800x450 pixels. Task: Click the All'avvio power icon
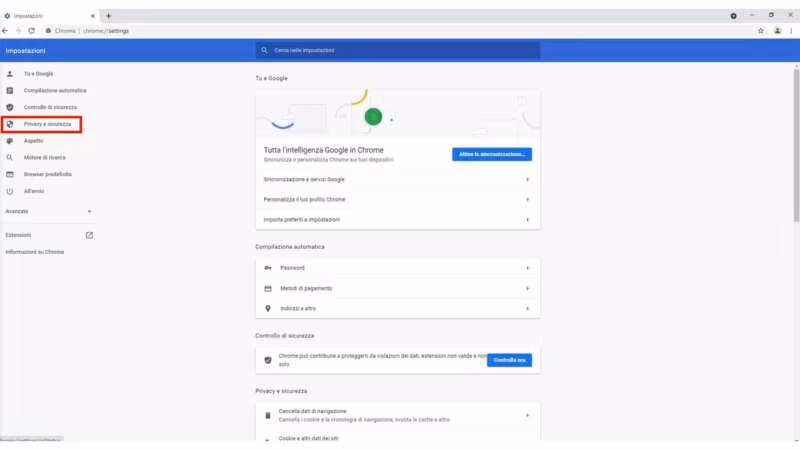click(10, 191)
